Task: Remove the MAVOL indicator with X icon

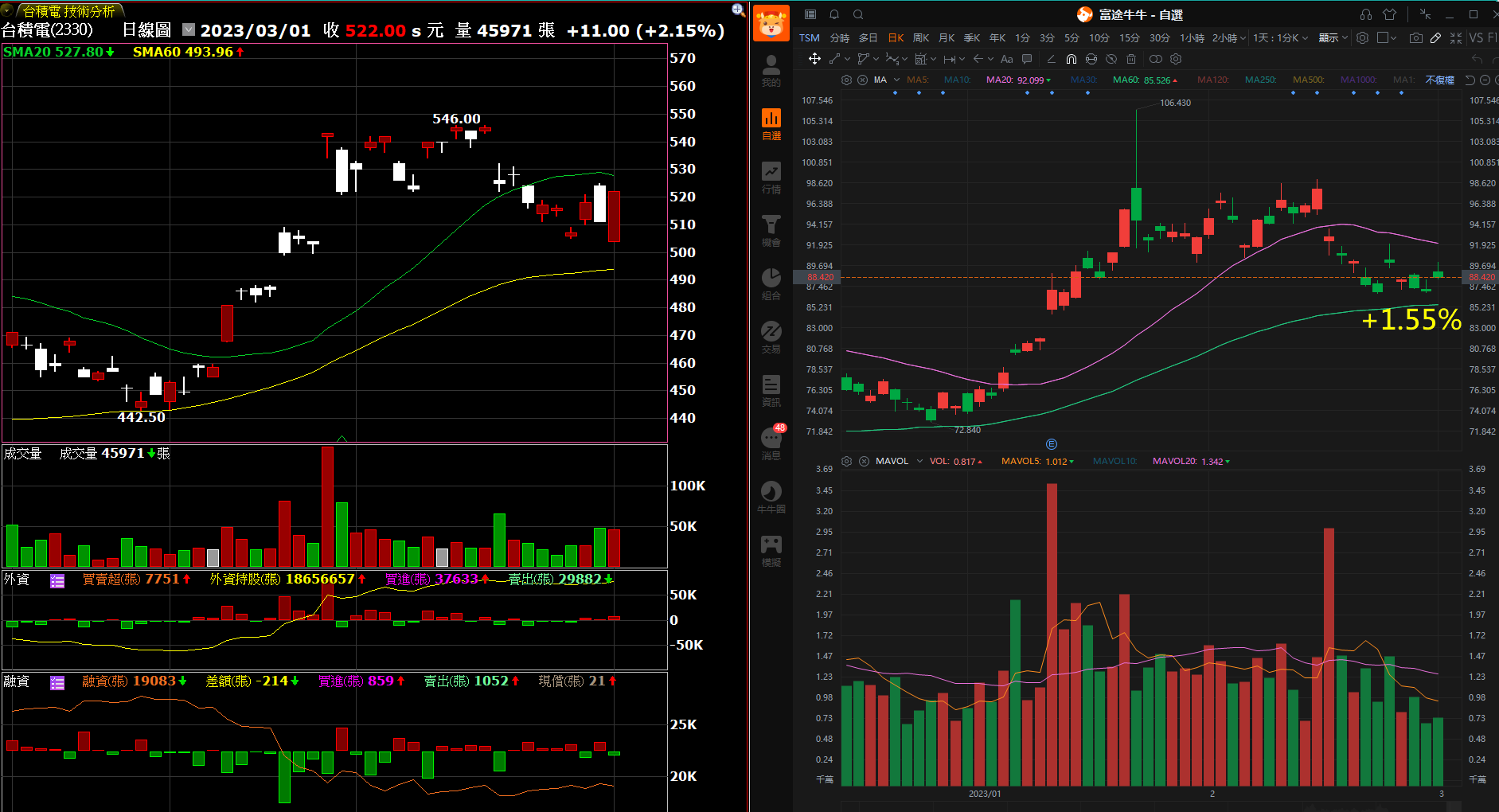Action: 864,461
